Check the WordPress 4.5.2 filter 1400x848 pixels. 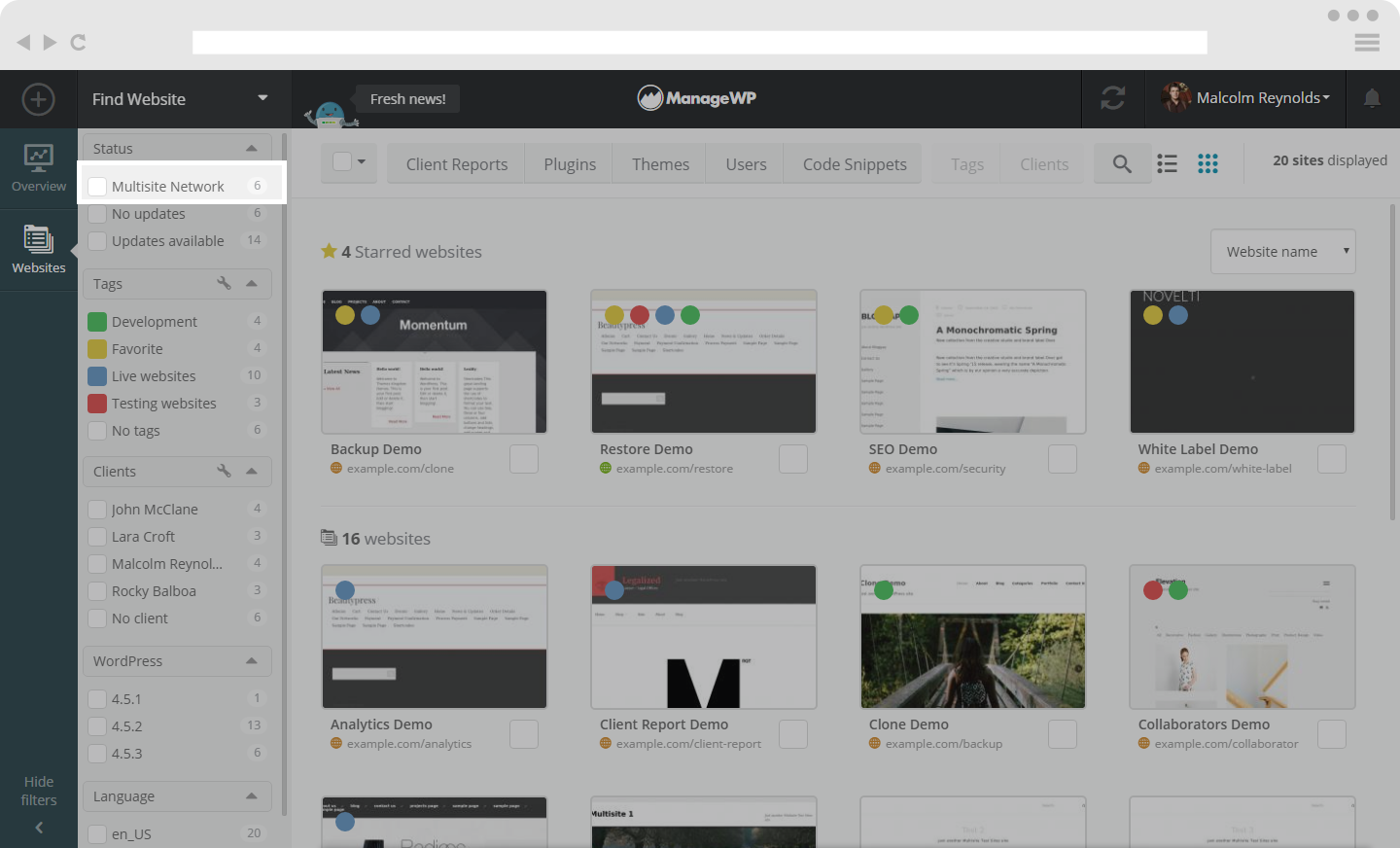pyautogui.click(x=97, y=726)
